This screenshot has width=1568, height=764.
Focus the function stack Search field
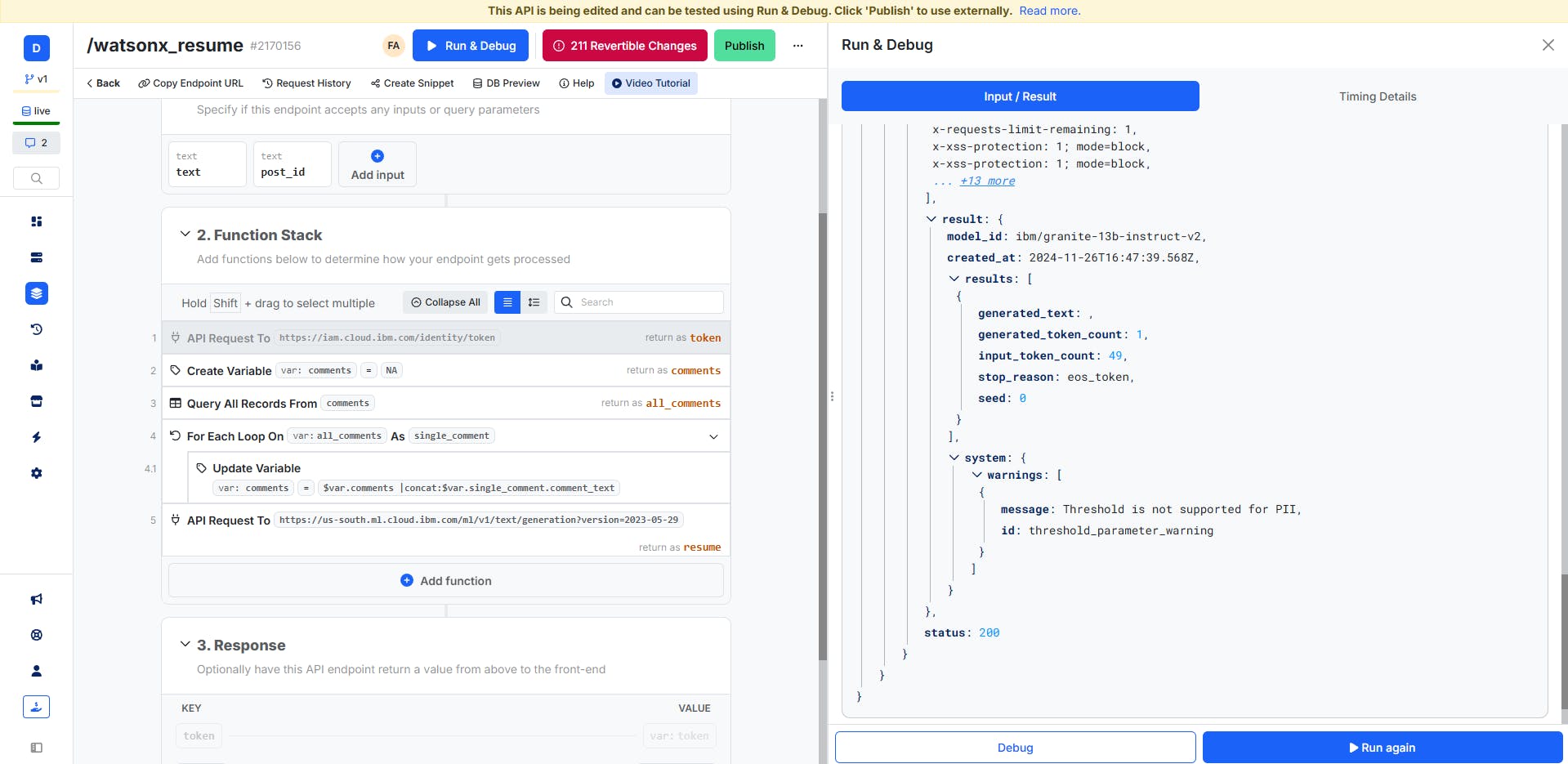click(x=646, y=302)
